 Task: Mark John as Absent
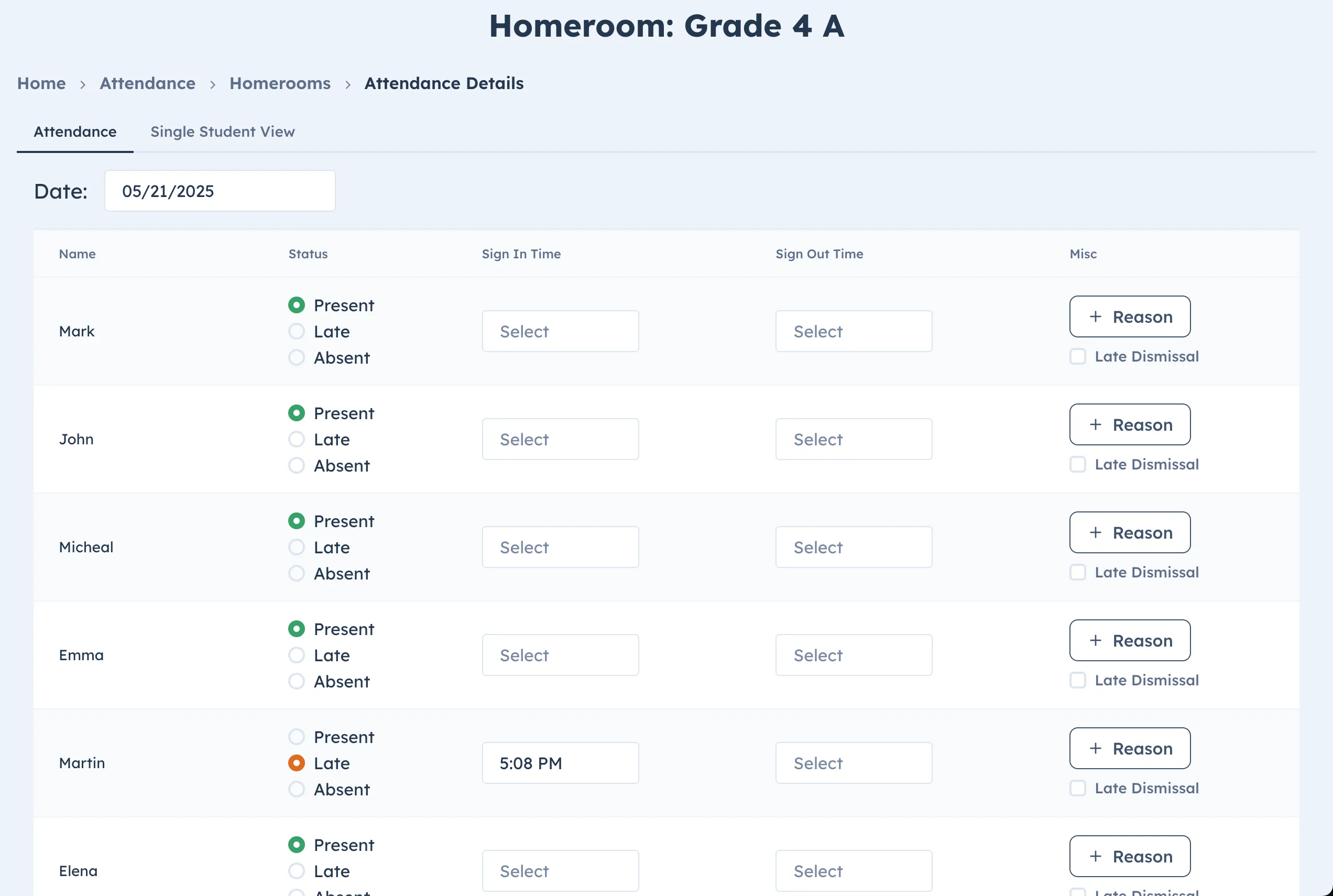point(297,466)
